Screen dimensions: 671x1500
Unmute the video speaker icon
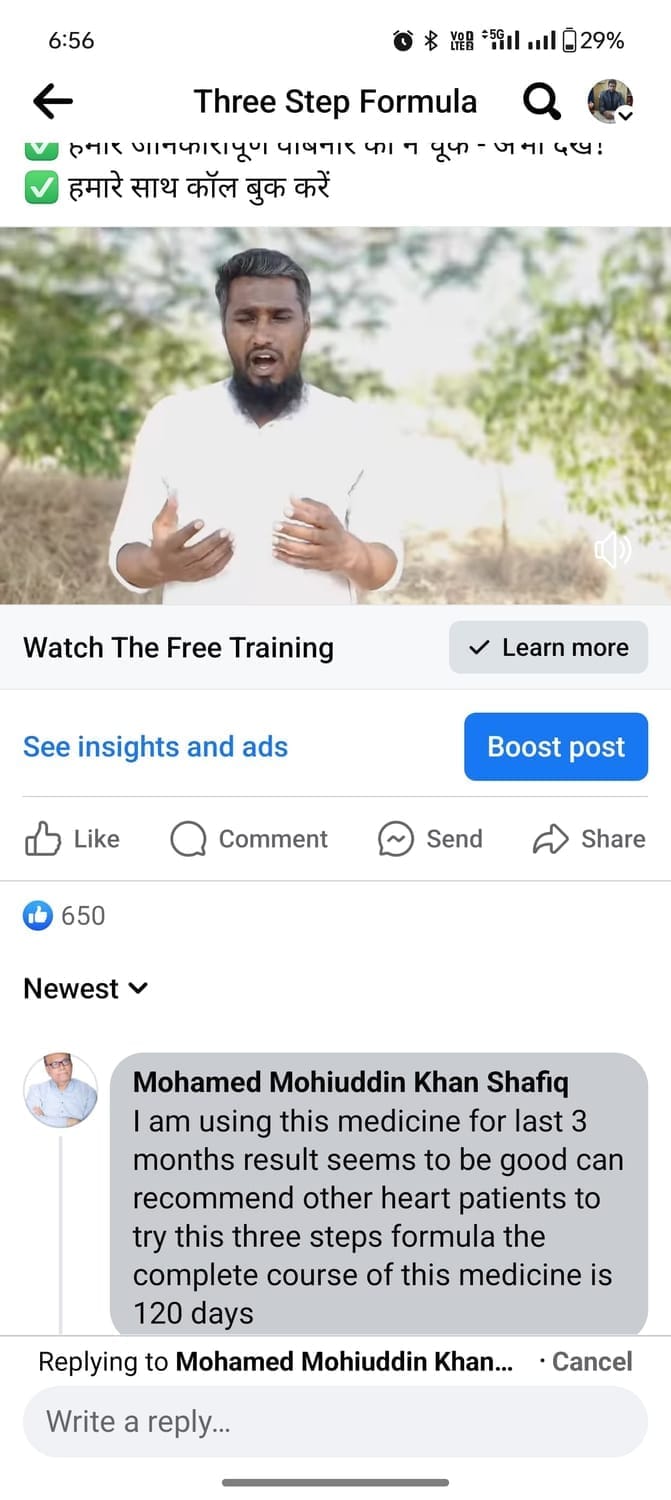(612, 550)
